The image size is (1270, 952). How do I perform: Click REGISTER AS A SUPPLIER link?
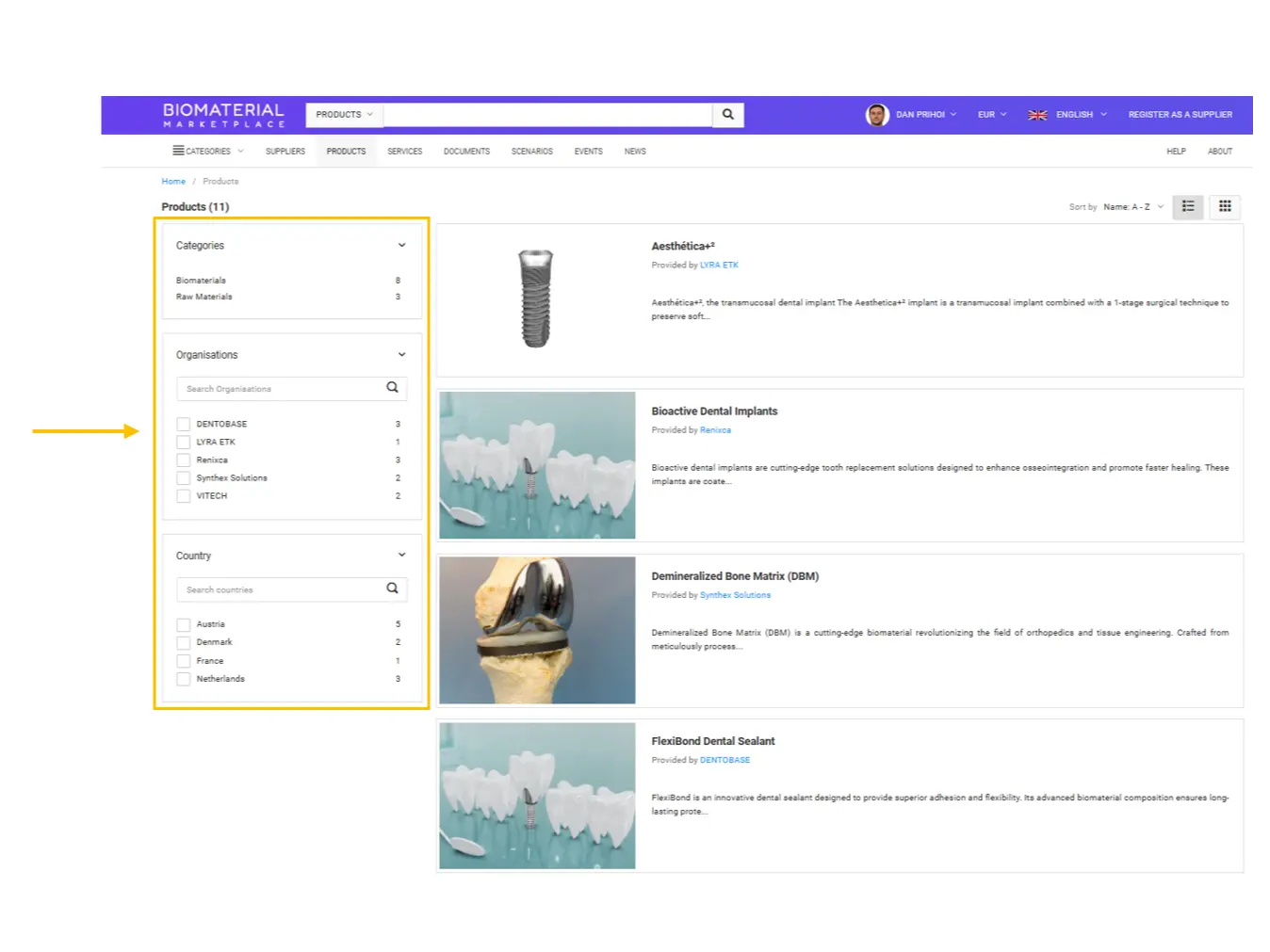coord(1180,115)
